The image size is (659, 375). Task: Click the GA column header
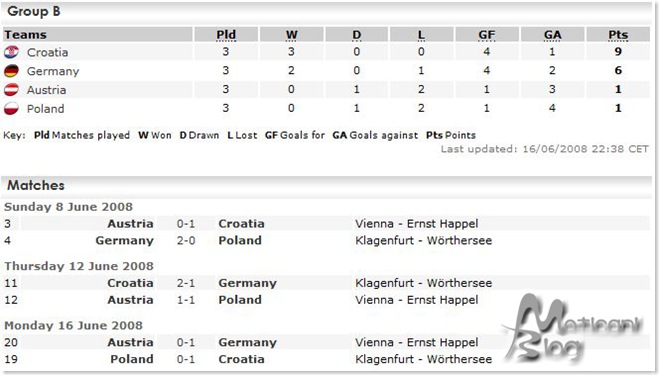pyautogui.click(x=552, y=35)
